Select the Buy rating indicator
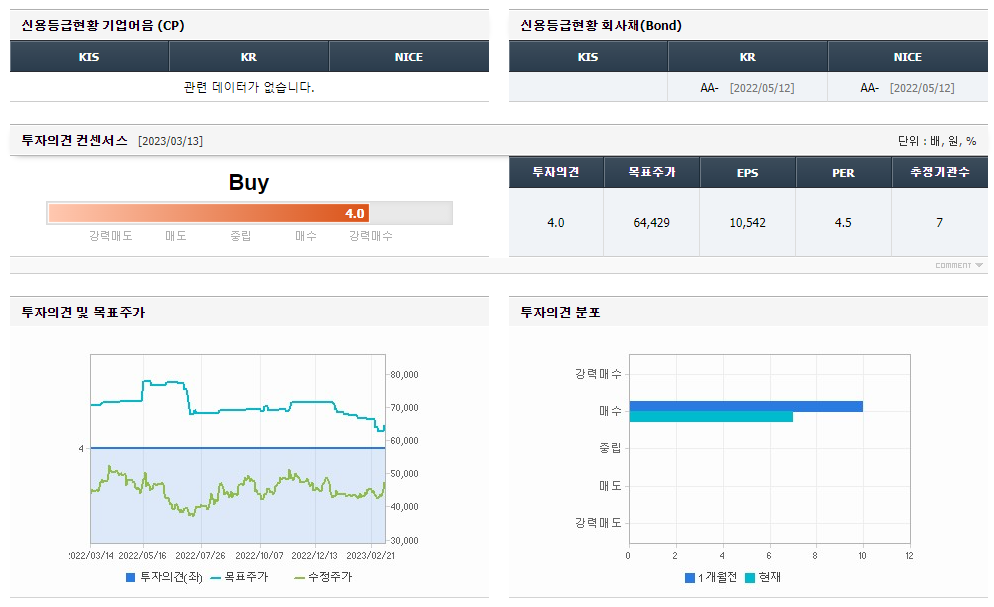994x607 pixels. click(x=247, y=182)
